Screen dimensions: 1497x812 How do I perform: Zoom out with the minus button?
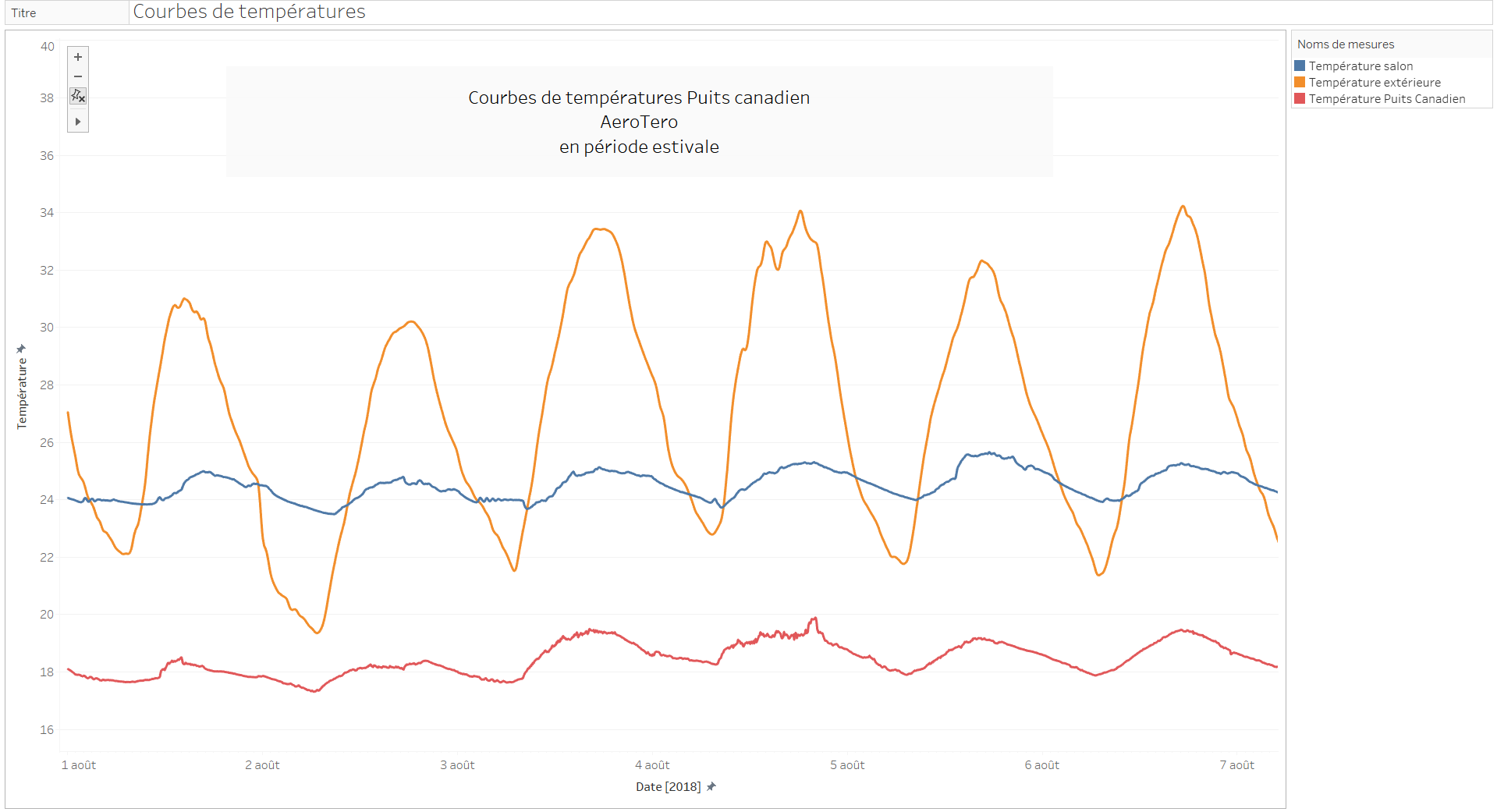[78, 76]
